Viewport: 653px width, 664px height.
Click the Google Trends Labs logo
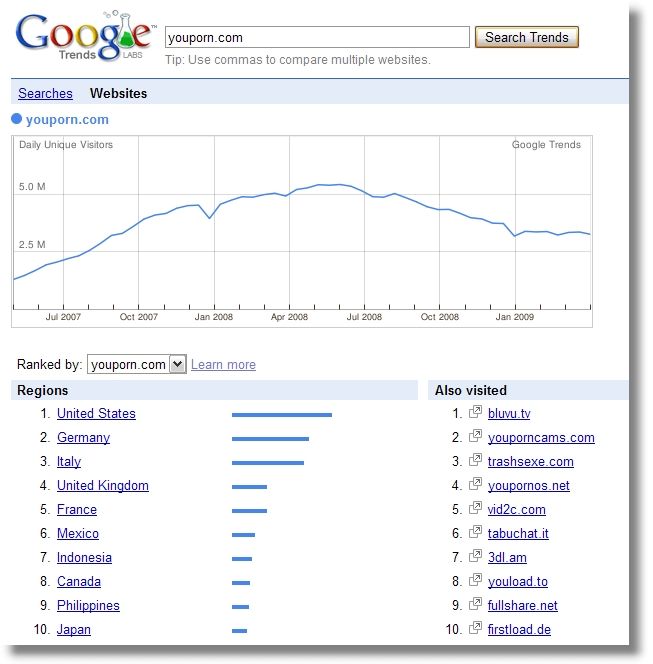click(85, 37)
